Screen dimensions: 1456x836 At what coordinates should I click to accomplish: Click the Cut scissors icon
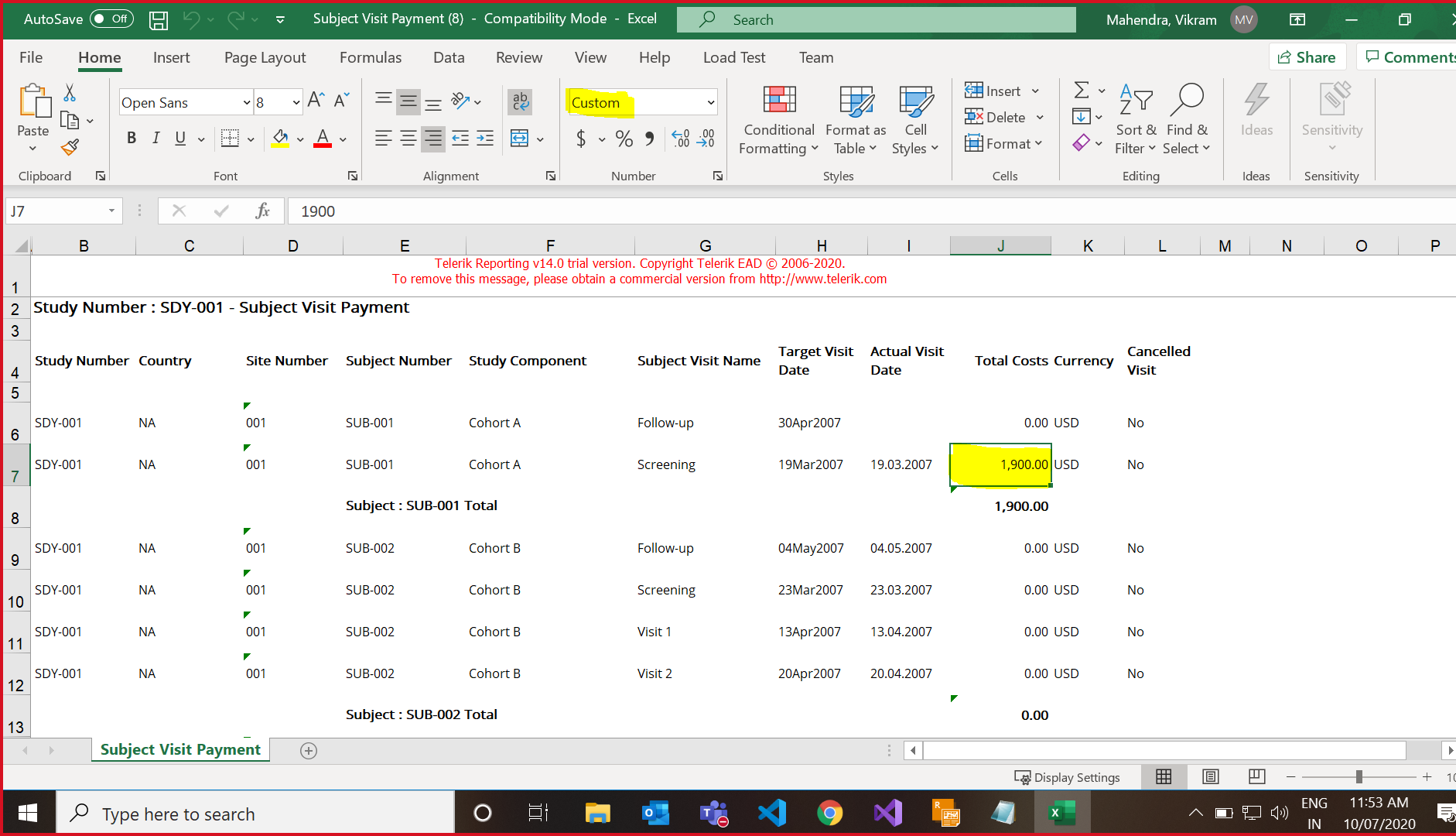click(x=70, y=94)
